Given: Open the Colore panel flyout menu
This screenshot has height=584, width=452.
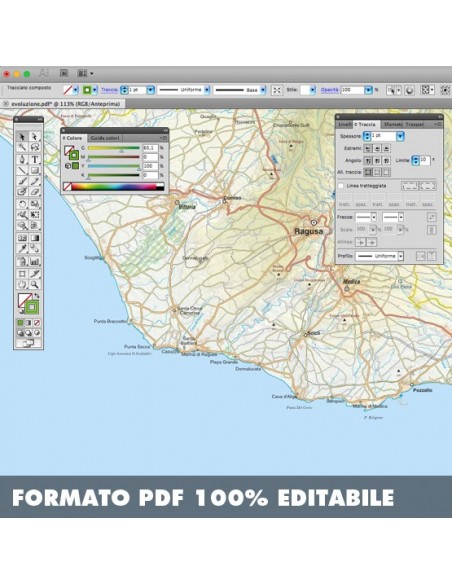Looking at the screenshot, I should (x=163, y=138).
